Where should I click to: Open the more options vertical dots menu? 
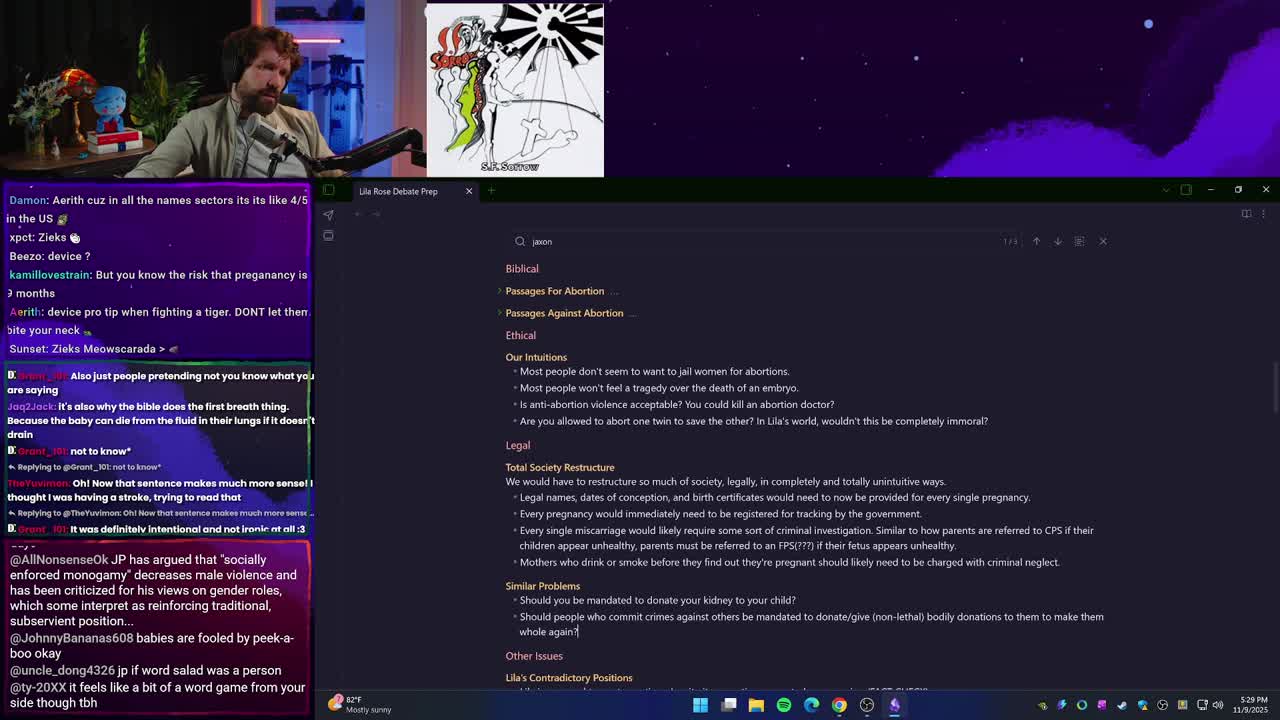[x=1263, y=214]
